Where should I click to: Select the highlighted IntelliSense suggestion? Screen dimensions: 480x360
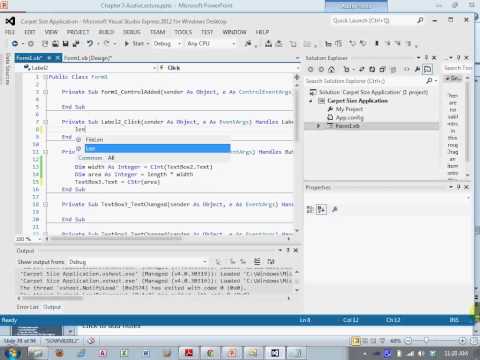(157, 148)
